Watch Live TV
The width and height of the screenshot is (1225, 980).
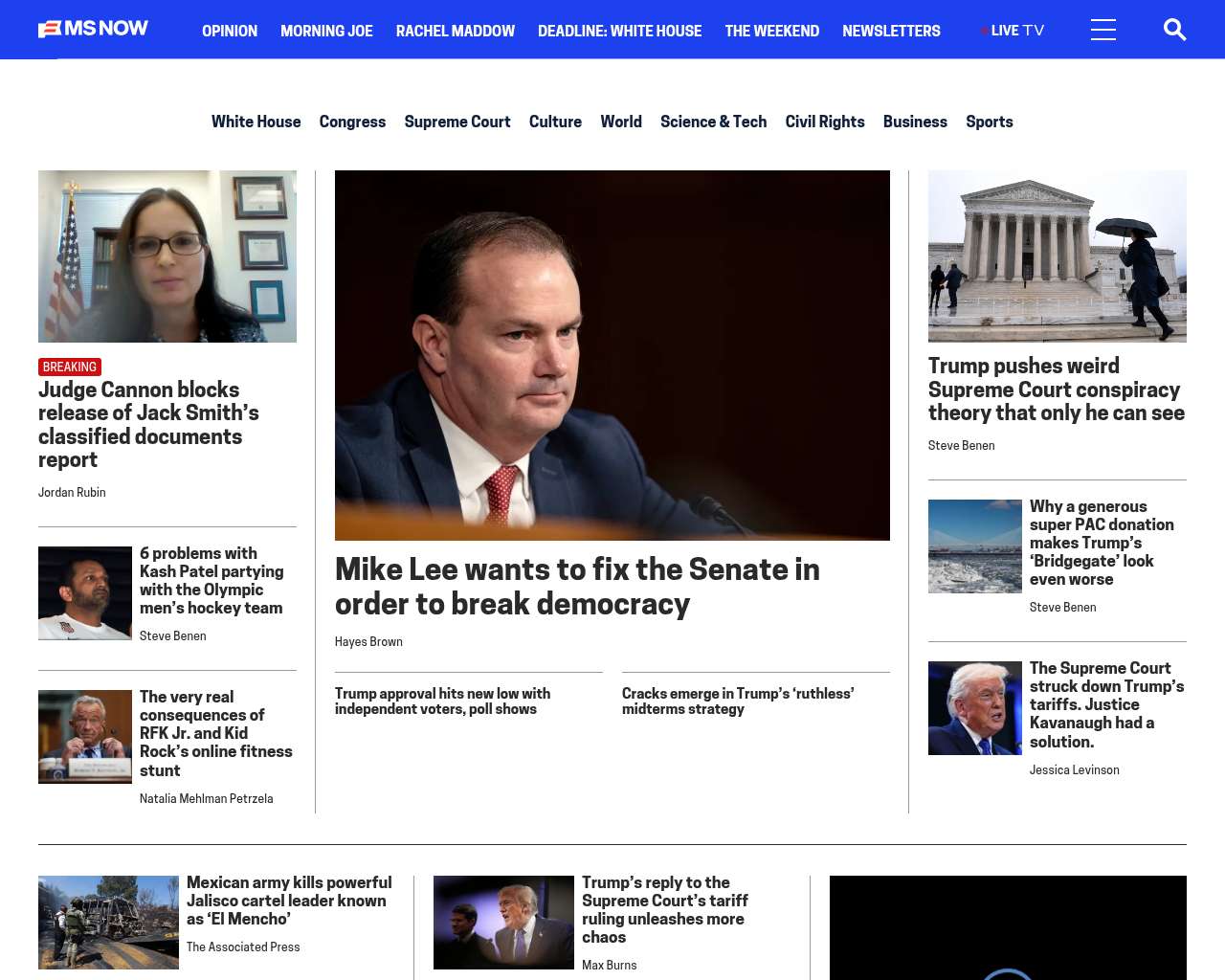[x=1013, y=31]
